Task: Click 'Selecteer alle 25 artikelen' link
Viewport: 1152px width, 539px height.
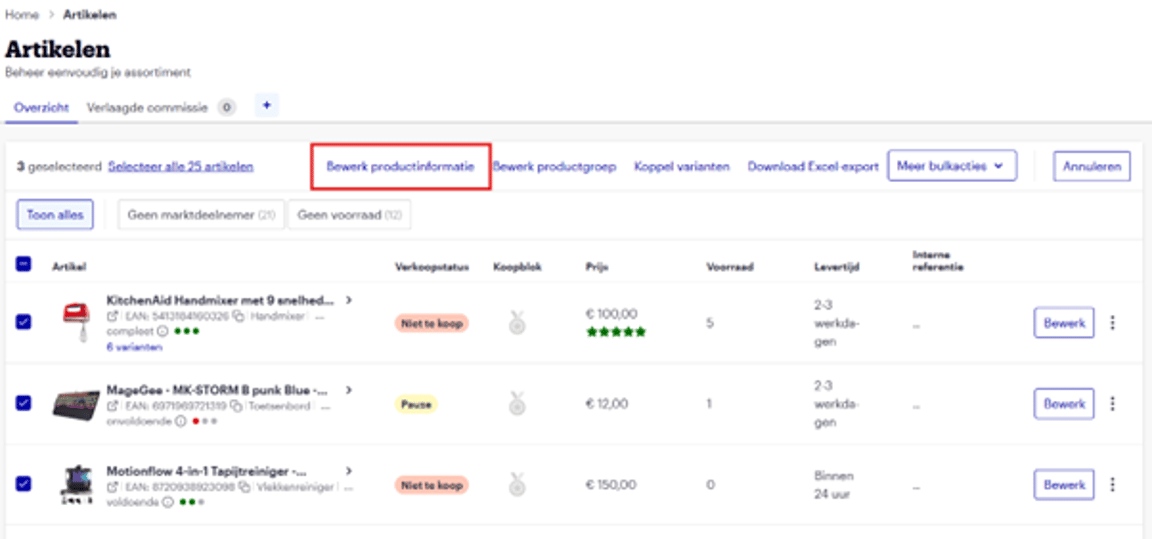Action: pos(180,167)
